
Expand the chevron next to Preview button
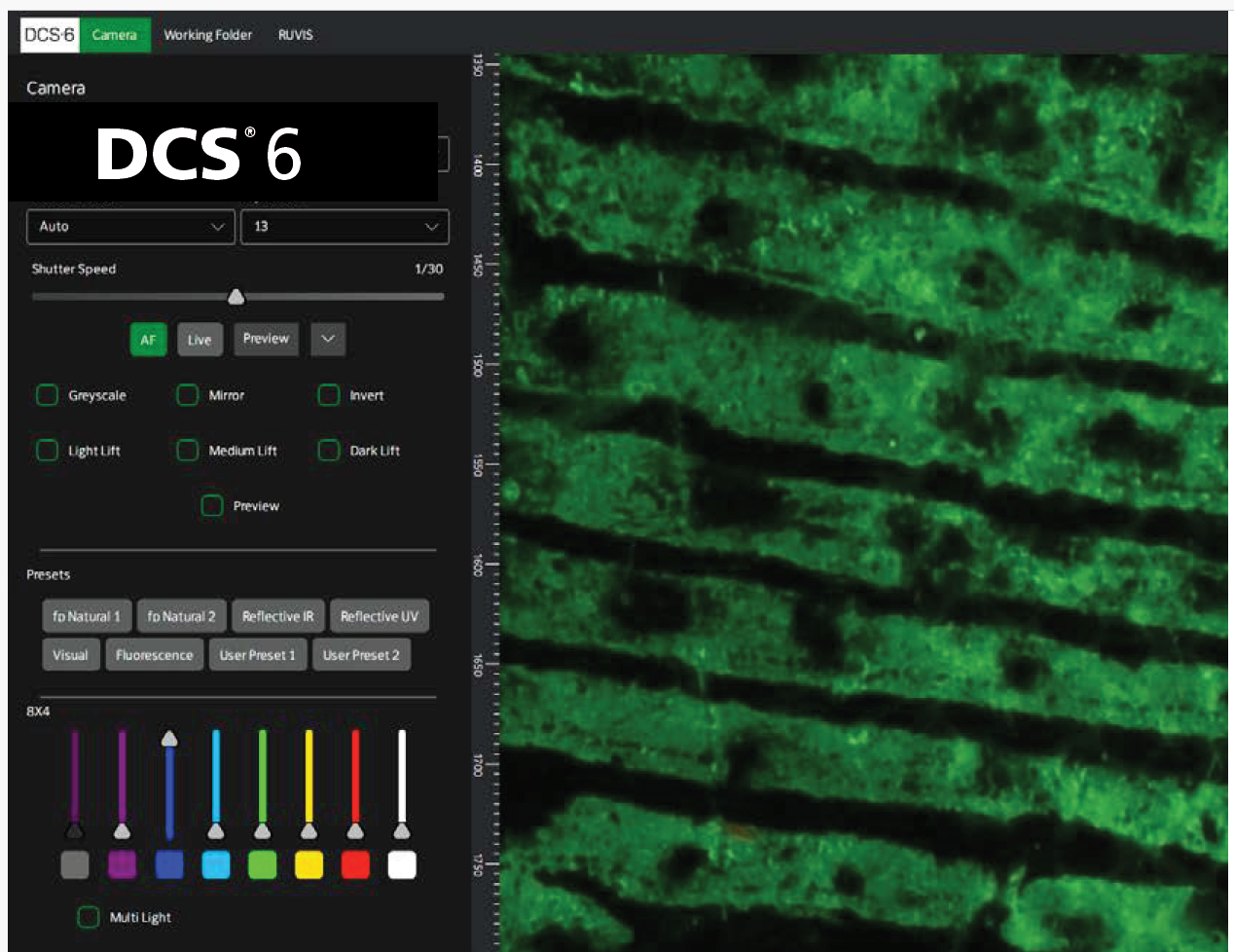pyautogui.click(x=328, y=339)
